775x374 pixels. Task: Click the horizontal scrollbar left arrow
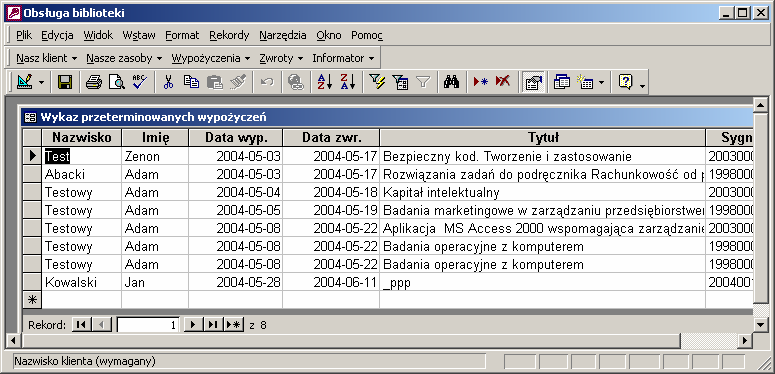point(13,340)
